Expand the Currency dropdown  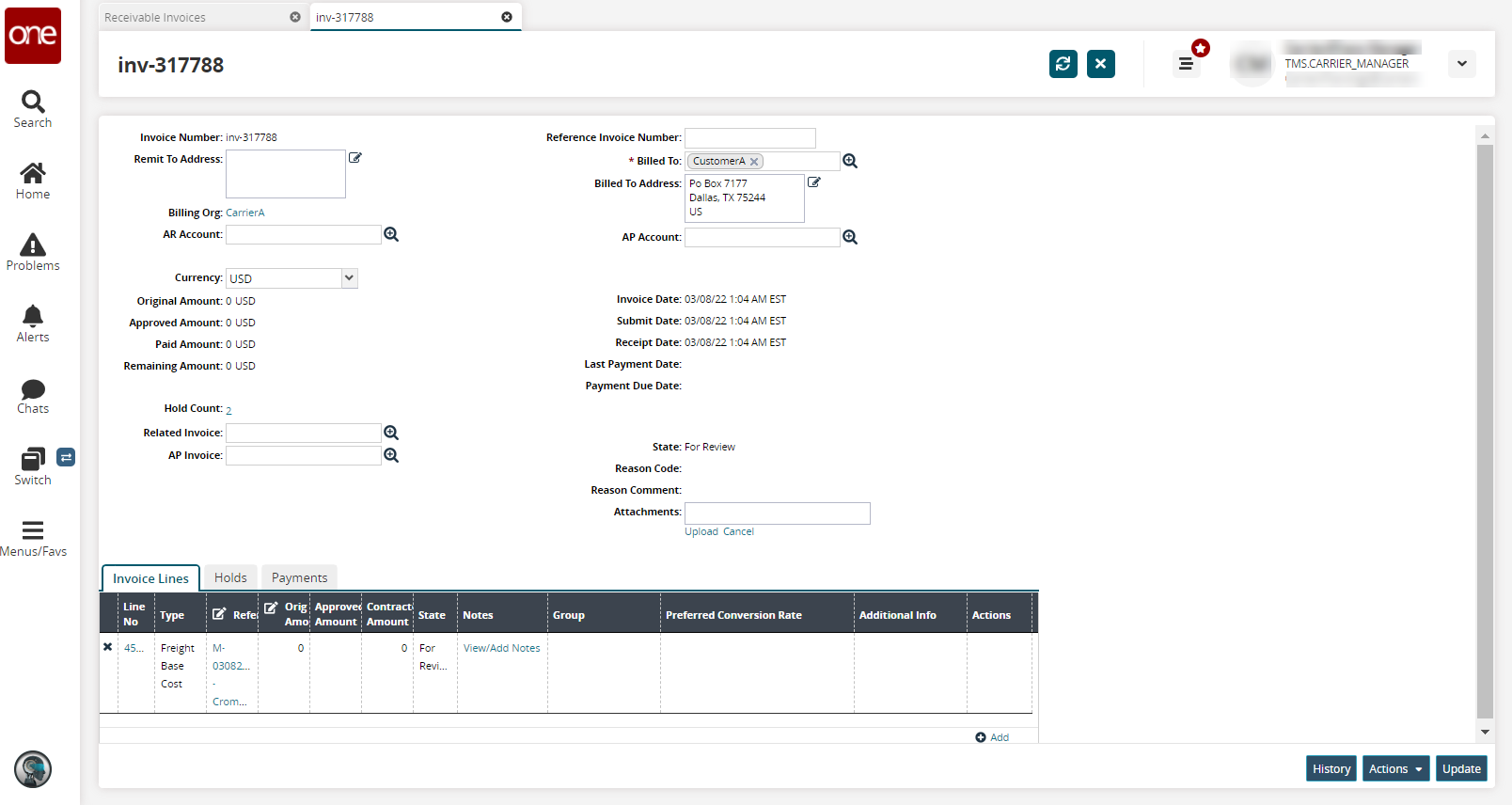point(349,278)
